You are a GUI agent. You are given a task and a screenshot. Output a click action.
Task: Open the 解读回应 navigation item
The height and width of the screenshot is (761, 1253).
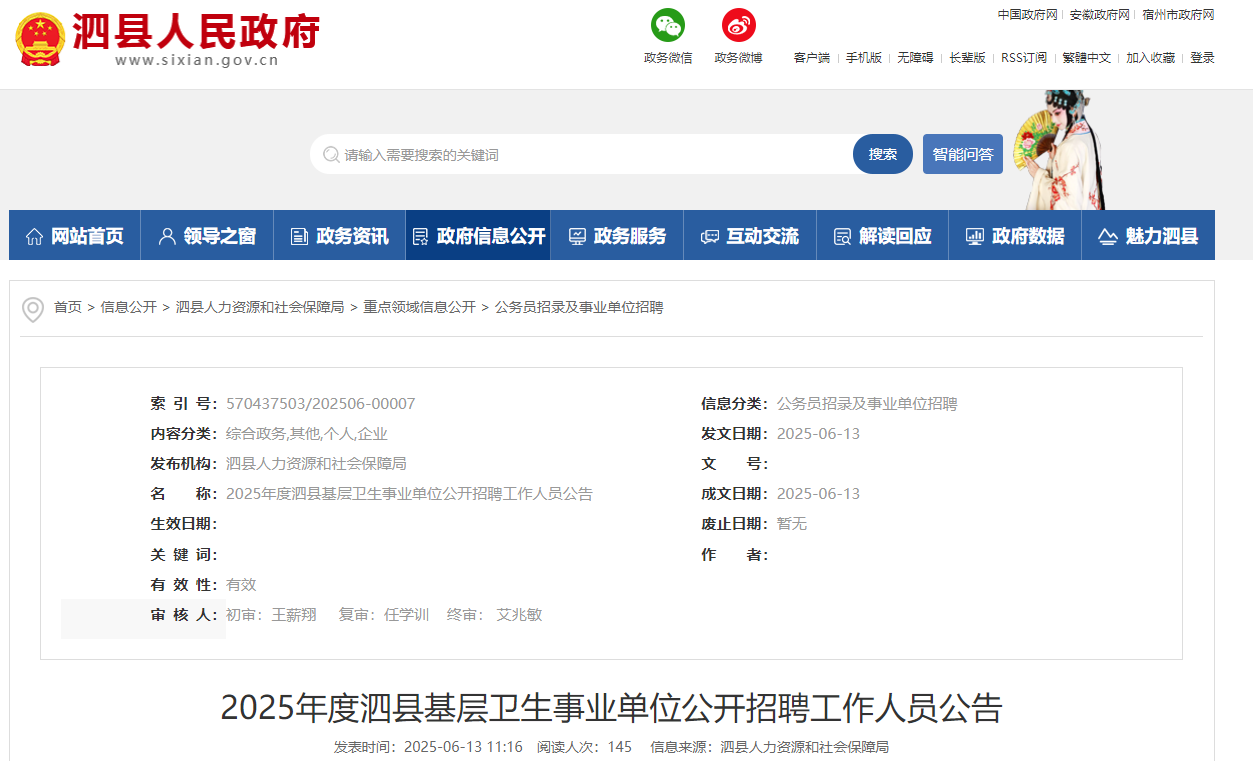pyautogui.click(x=882, y=236)
